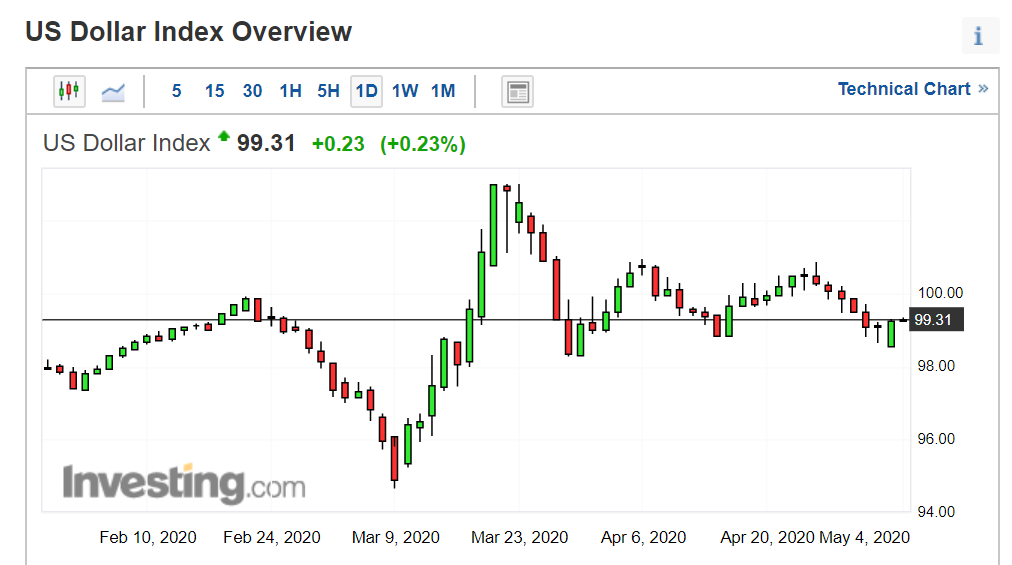Click the info icon at top right
The width and height of the screenshot is (1012, 565).
[x=978, y=36]
